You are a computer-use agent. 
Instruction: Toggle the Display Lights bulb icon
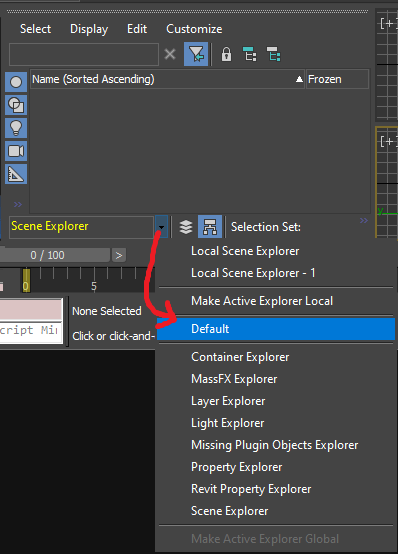[x=16, y=128]
